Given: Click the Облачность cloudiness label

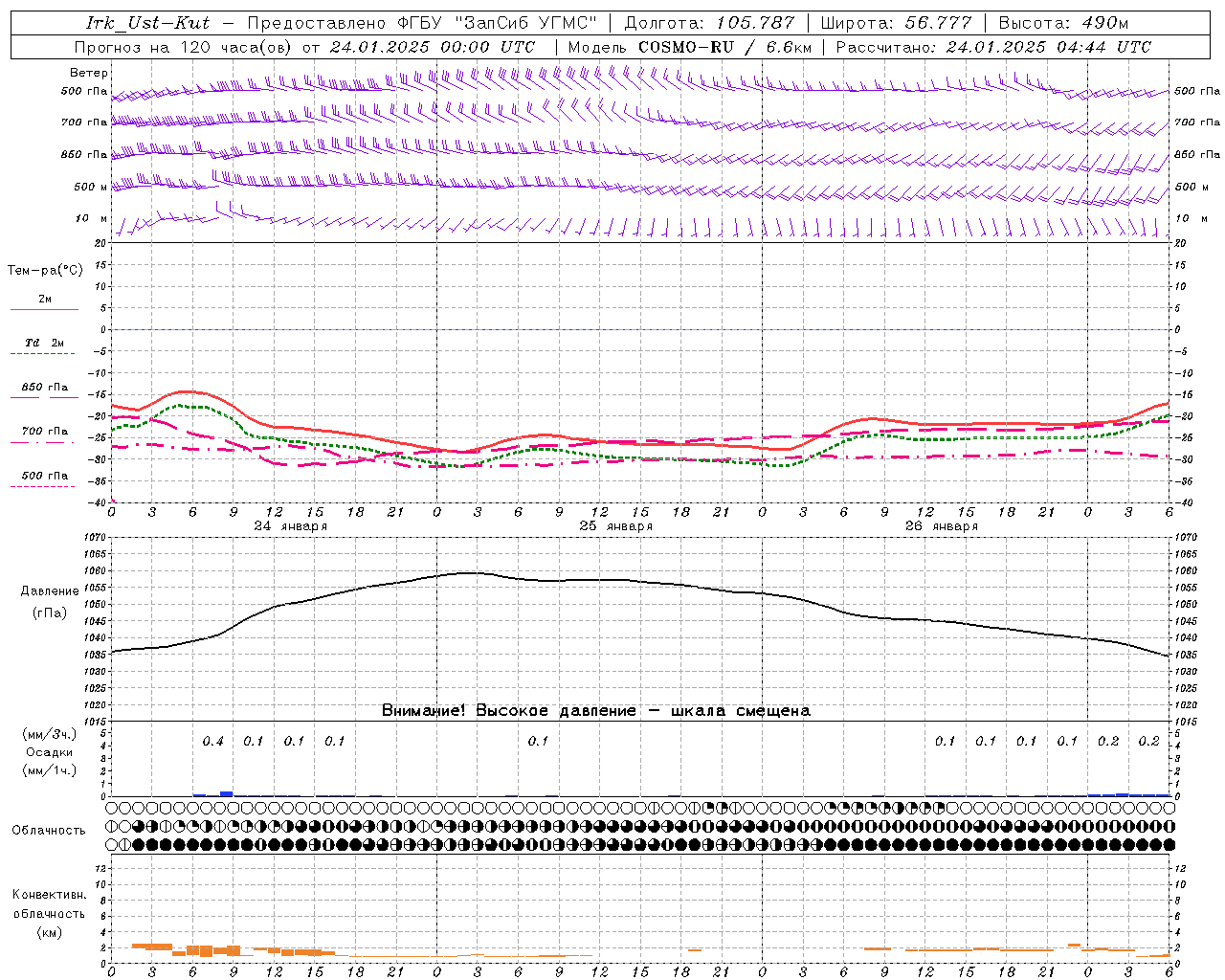Looking at the screenshot, I should 49,831.
